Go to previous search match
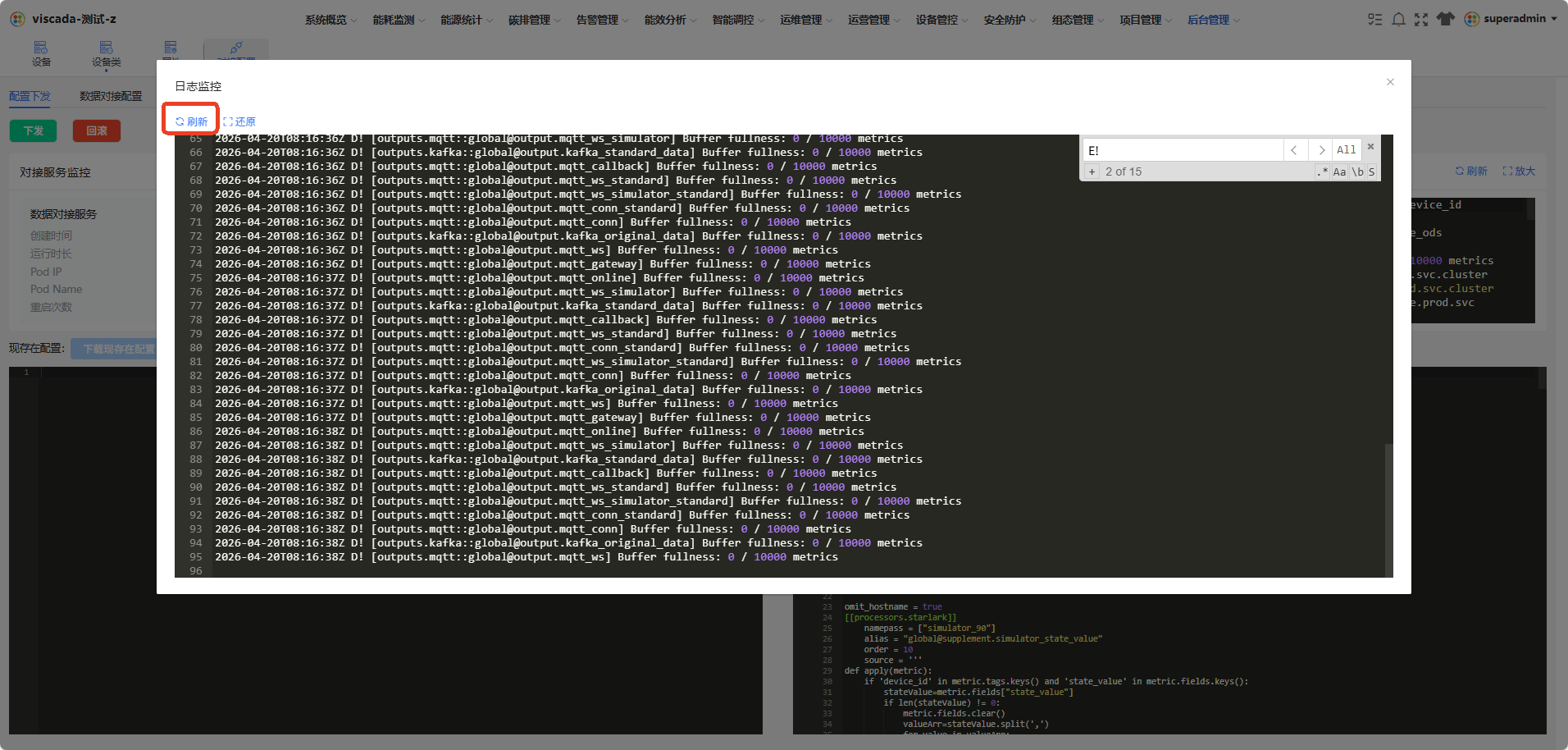Viewport: 1568px width, 750px height. [x=1294, y=150]
